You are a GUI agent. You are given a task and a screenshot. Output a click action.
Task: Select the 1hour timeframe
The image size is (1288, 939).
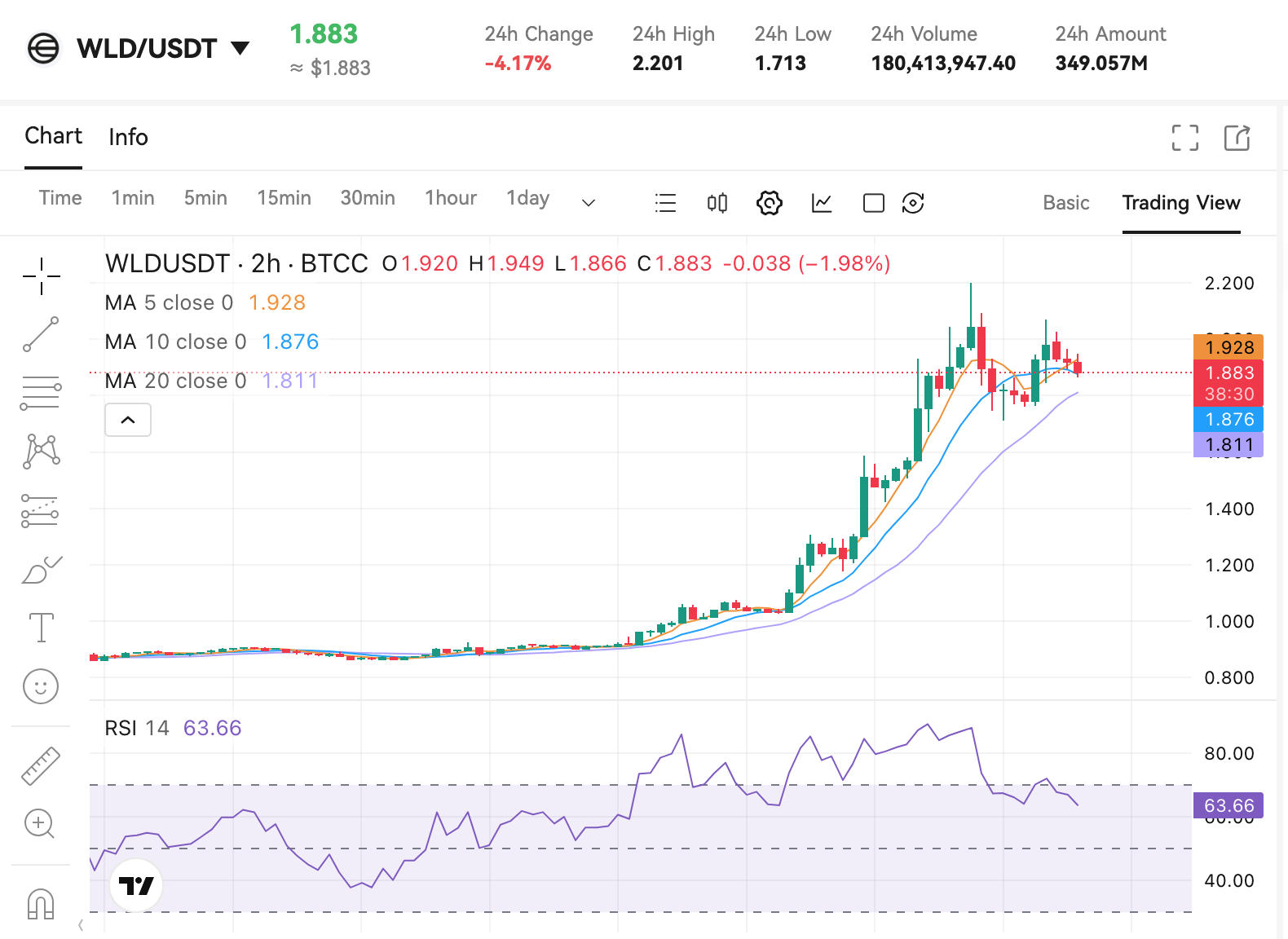[x=451, y=198]
